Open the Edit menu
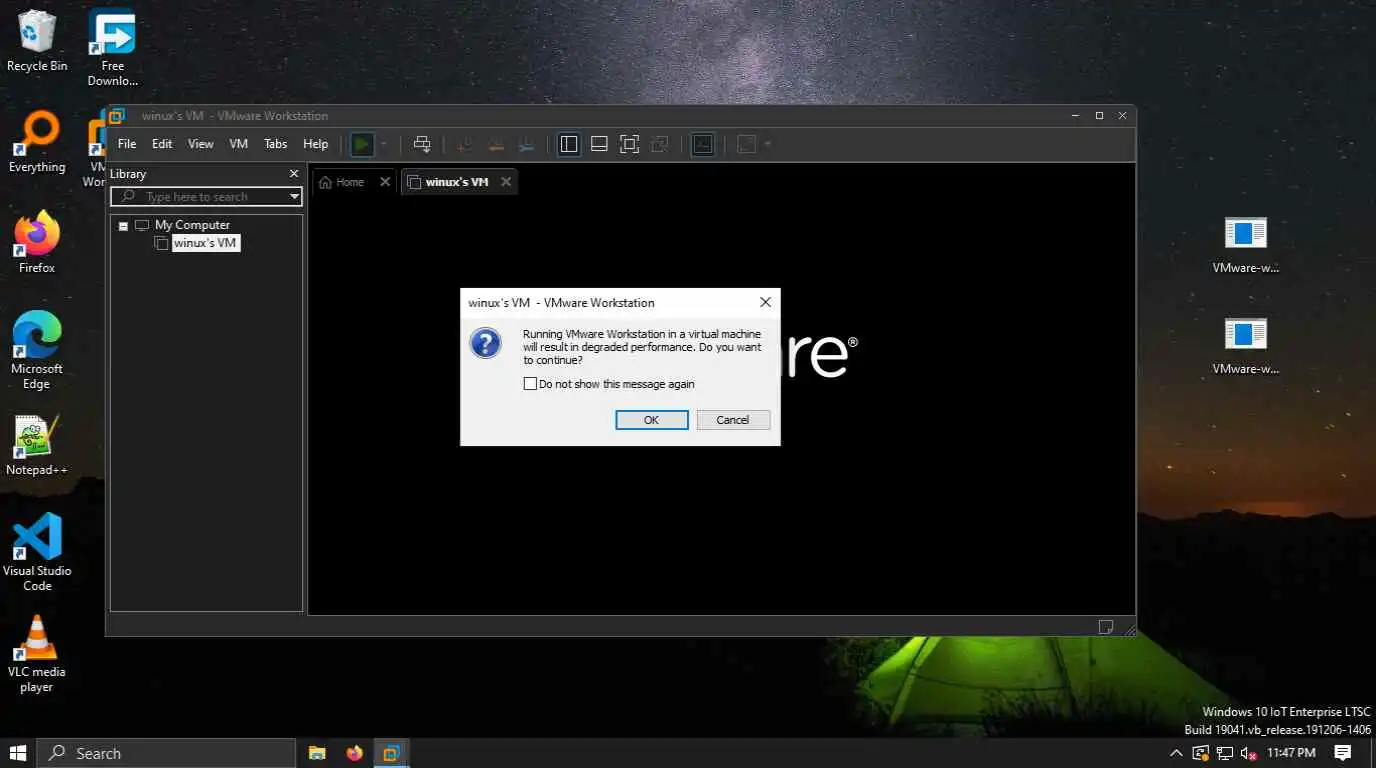Viewport: 1376px width, 768px height. point(162,144)
